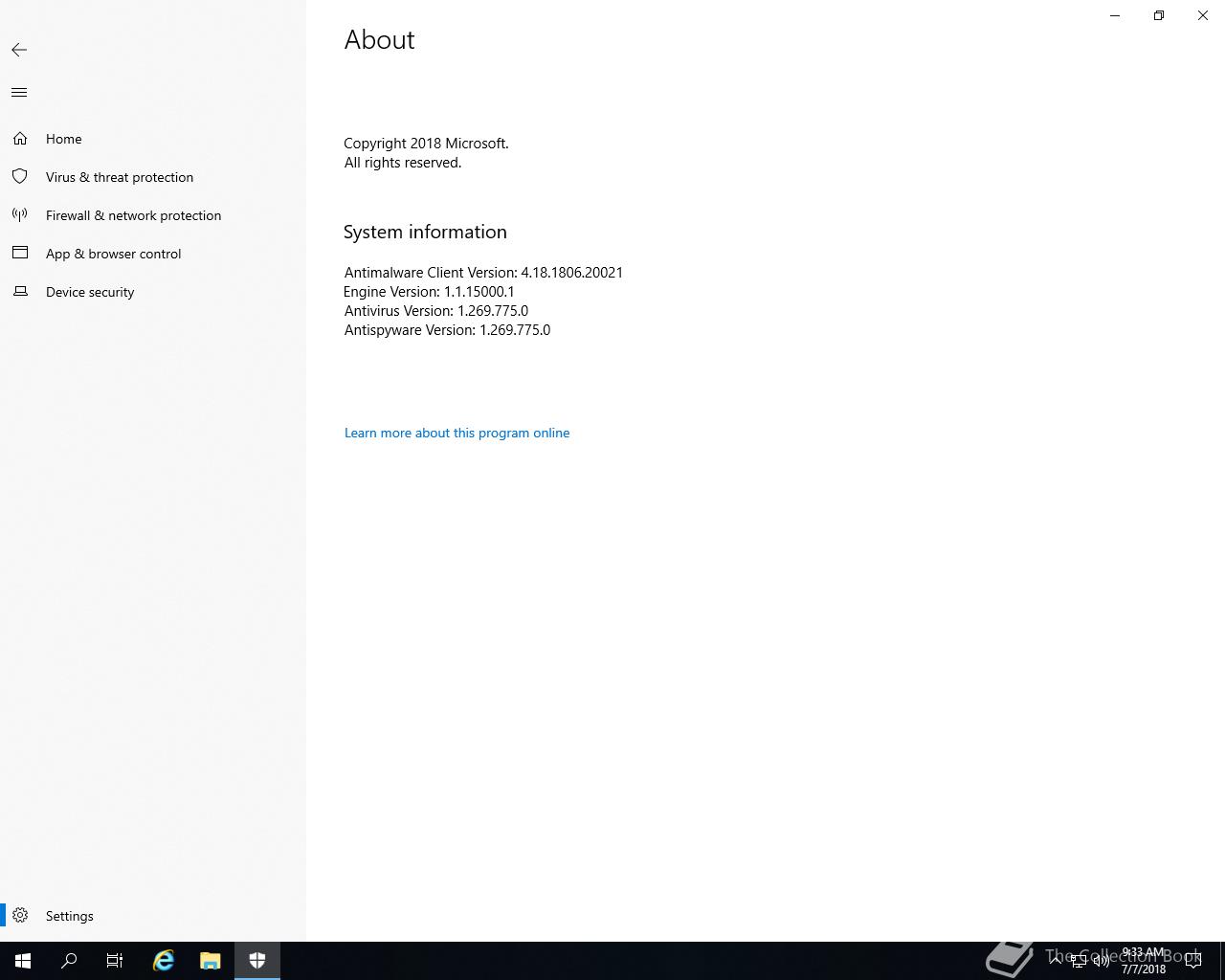This screenshot has width=1225, height=980.
Task: Toggle the hamburger navigation menu
Action: [19, 93]
